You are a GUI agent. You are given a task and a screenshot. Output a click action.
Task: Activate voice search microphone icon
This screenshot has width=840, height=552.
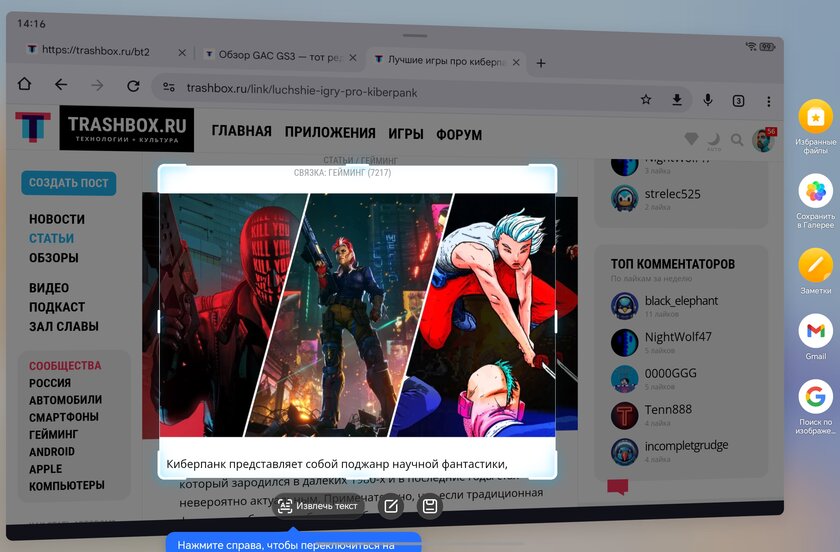click(x=708, y=100)
